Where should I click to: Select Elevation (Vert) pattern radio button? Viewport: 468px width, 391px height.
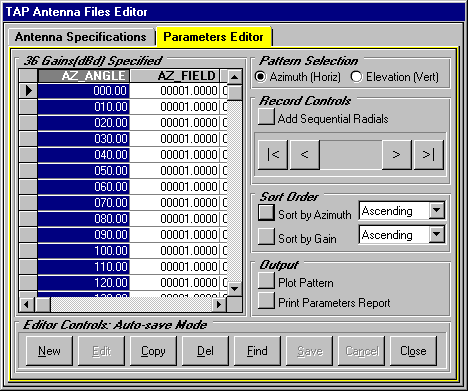[356, 77]
